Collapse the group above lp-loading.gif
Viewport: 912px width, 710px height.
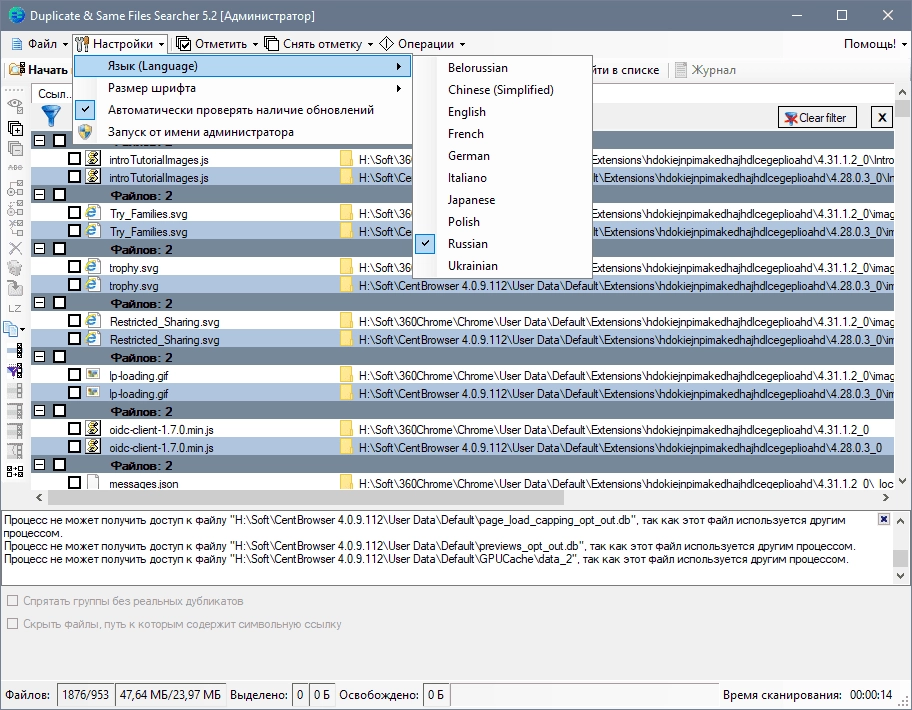[40, 357]
